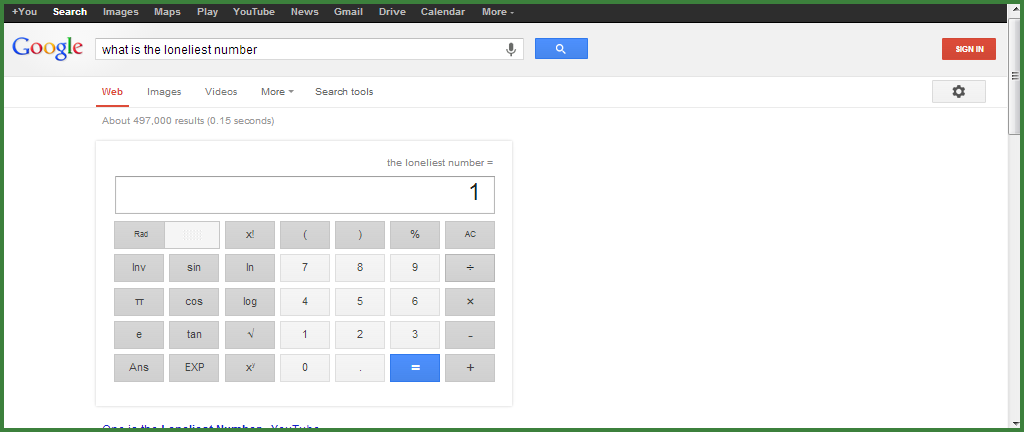The image size is (1024, 432).
Task: Open Gmail from the top bar
Action: (348, 12)
